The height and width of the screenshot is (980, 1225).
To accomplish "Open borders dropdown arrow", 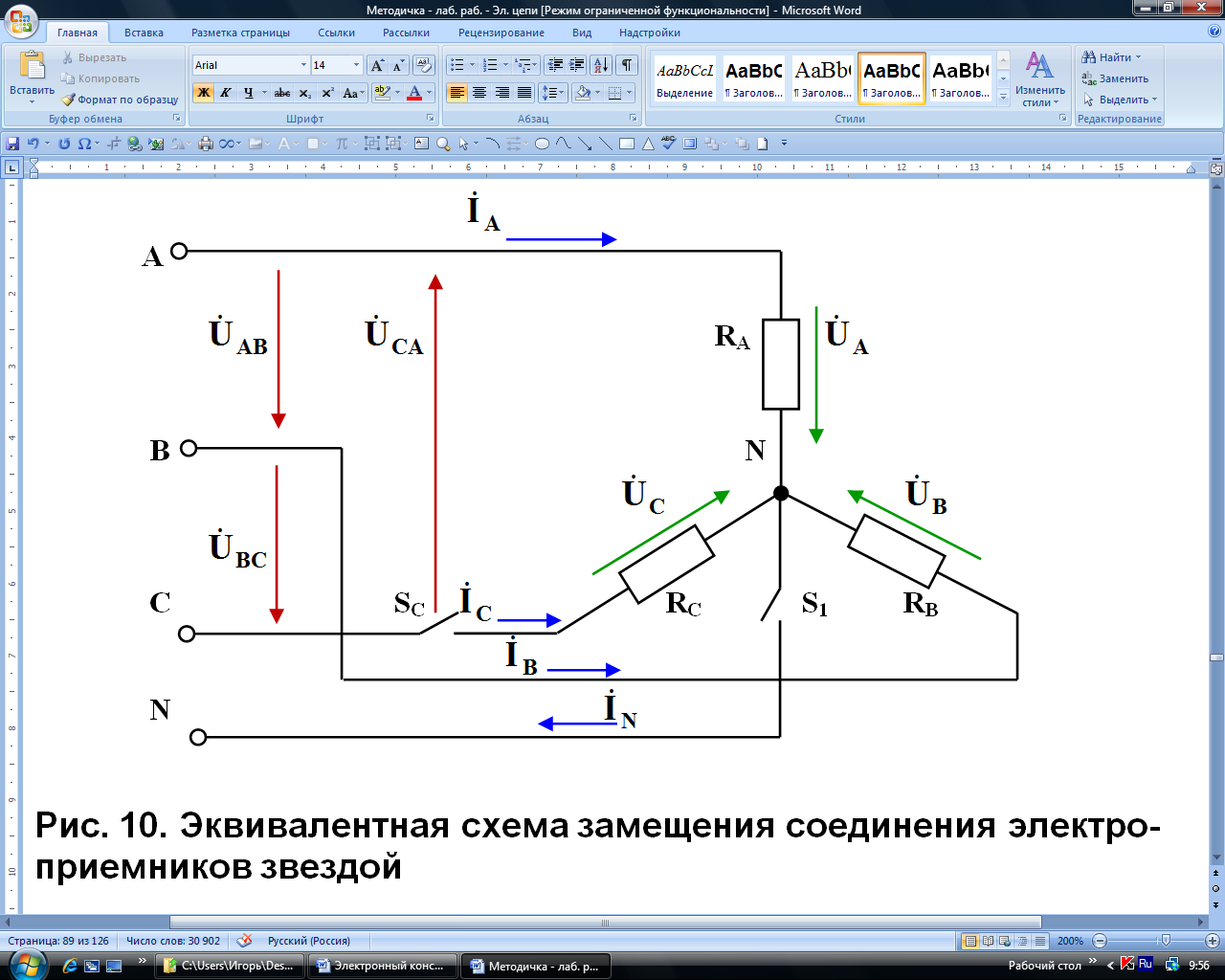I will 629,93.
